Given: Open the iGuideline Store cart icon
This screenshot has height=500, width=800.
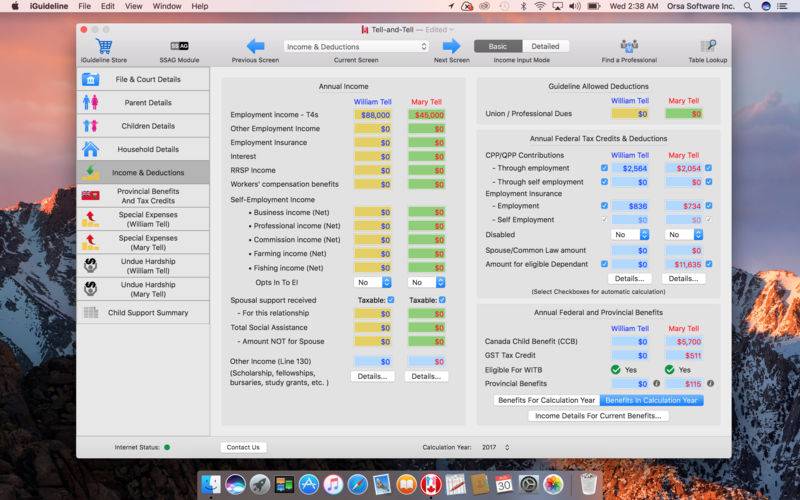Looking at the screenshot, I should pyautogui.click(x=104, y=46).
